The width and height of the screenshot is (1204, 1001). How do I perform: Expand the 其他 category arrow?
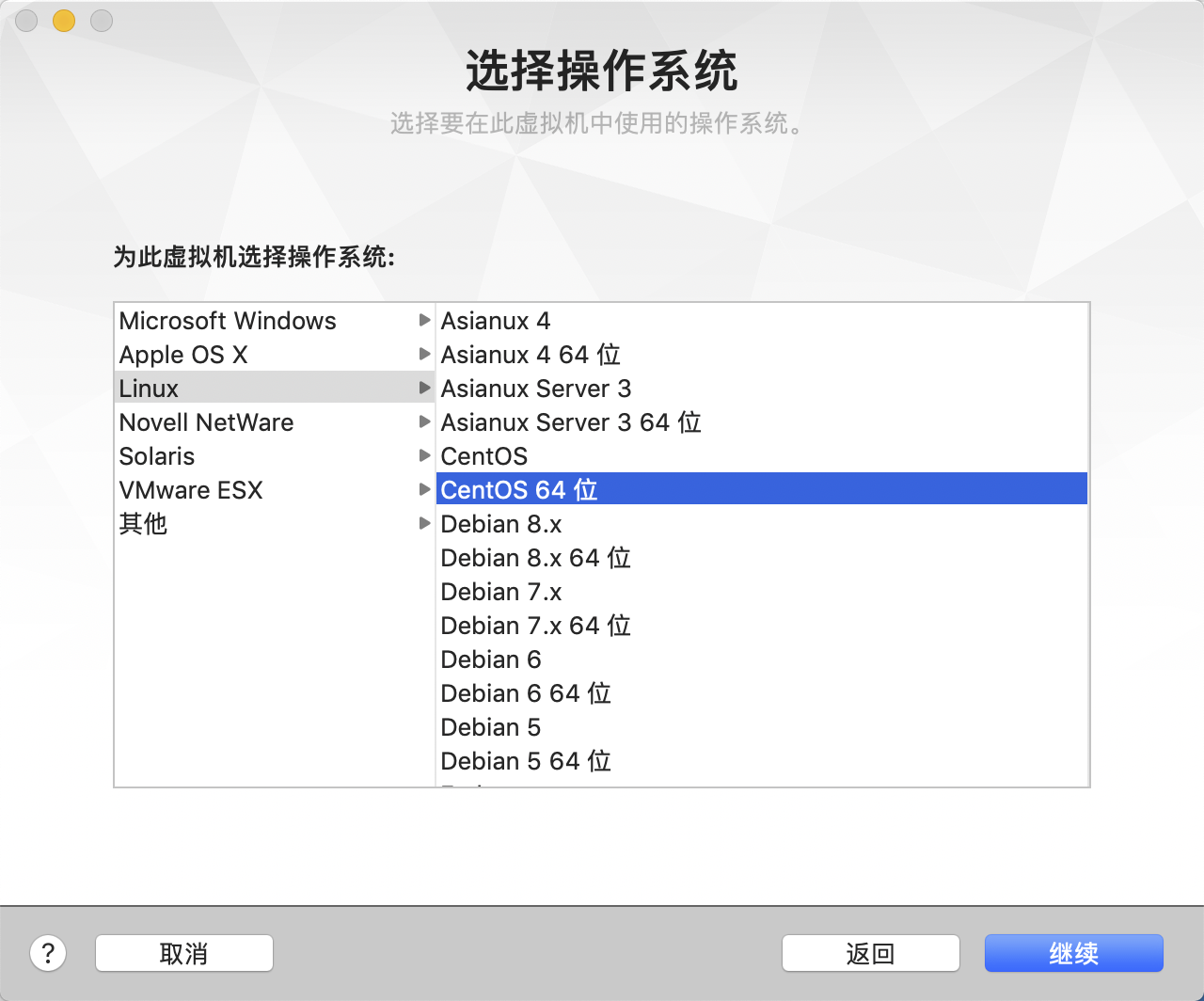point(424,524)
